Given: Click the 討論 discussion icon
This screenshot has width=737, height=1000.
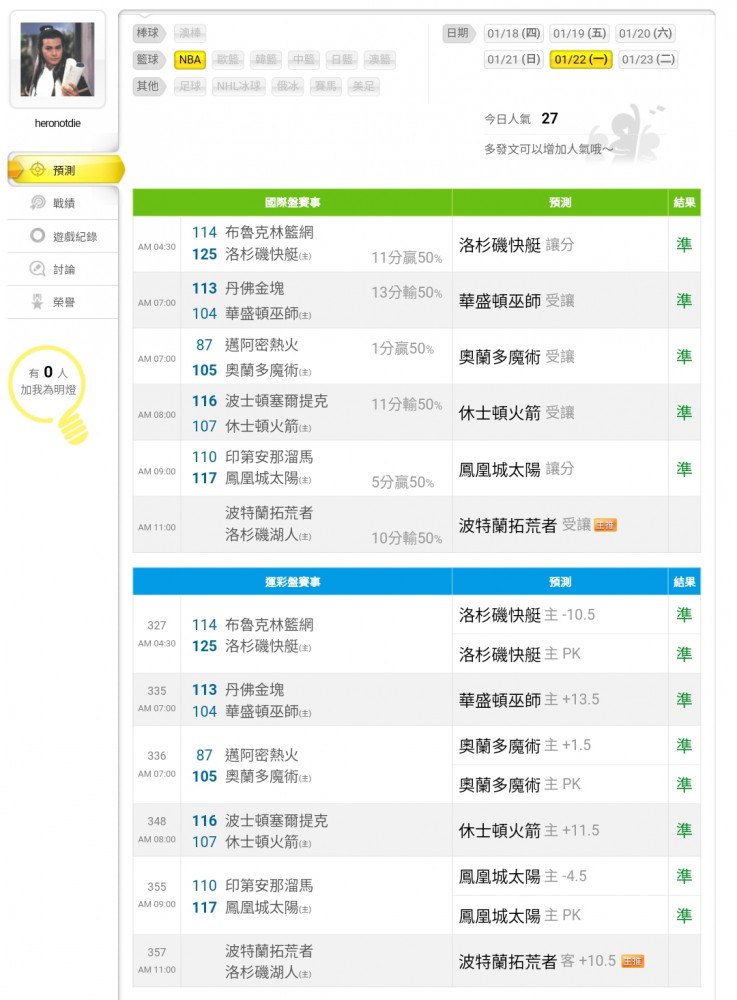Looking at the screenshot, I should (38, 268).
